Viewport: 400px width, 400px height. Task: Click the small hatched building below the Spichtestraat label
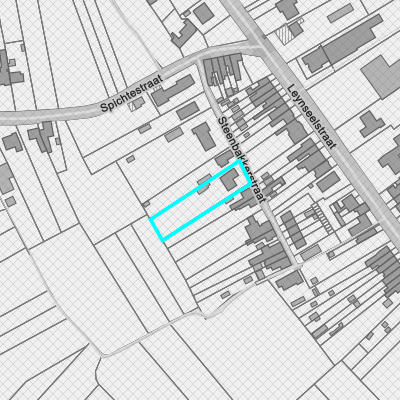tap(137, 104)
